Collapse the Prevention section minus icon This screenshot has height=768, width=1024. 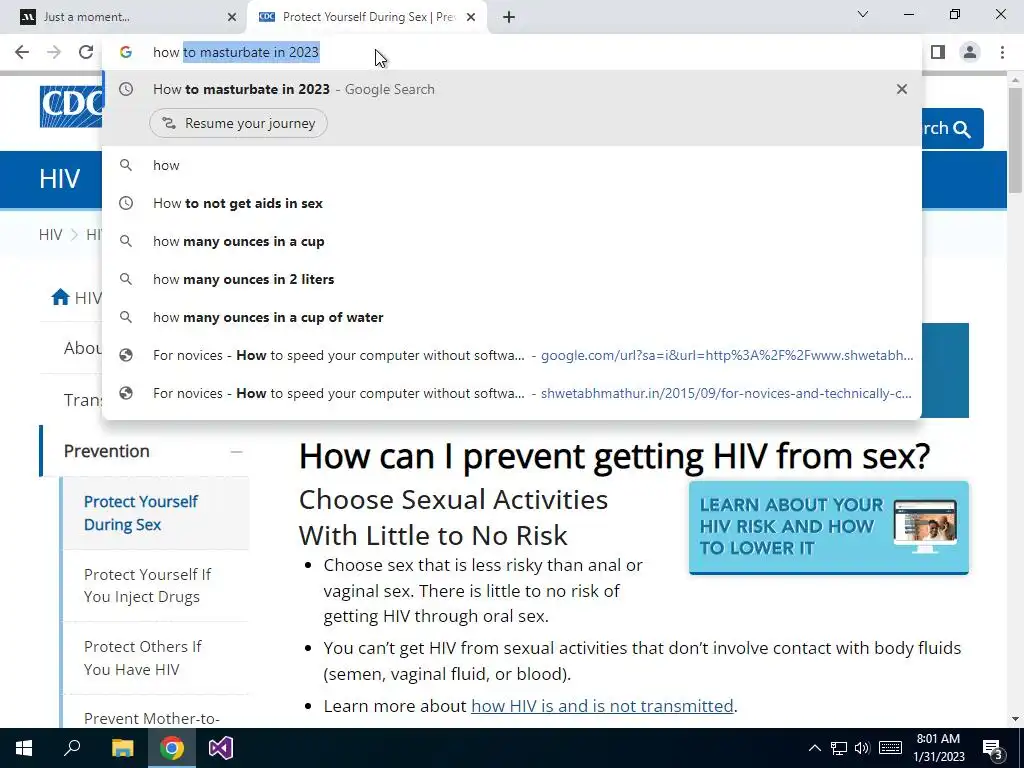tap(236, 451)
